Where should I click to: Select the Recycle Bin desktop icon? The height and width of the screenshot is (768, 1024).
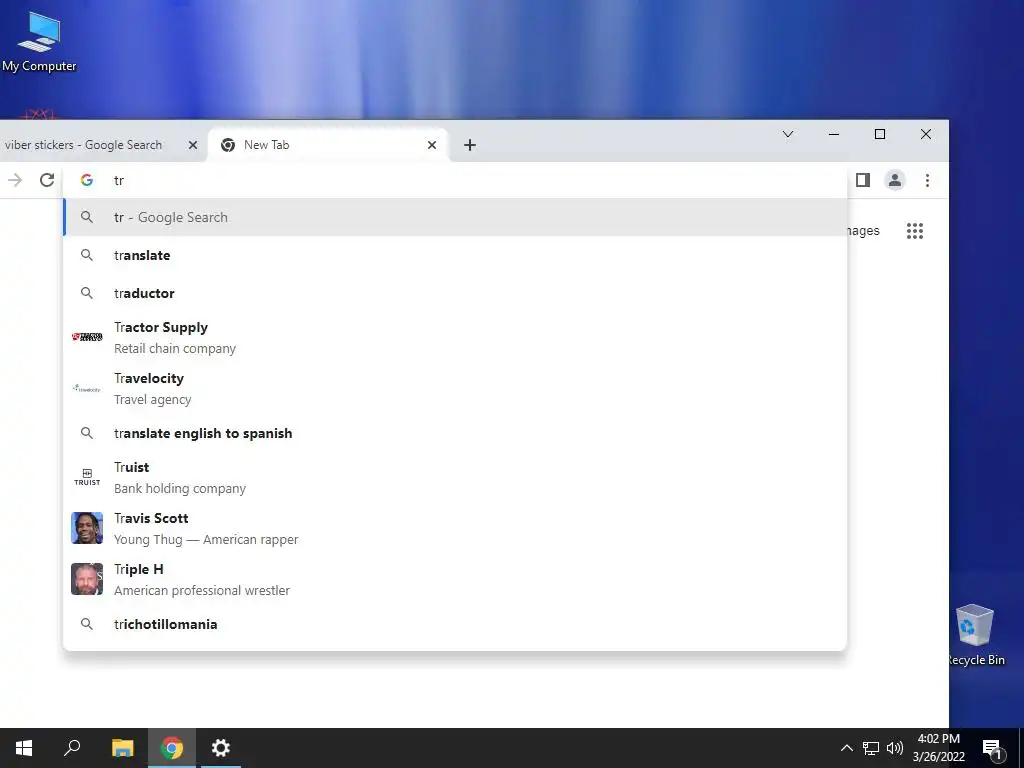(x=976, y=635)
